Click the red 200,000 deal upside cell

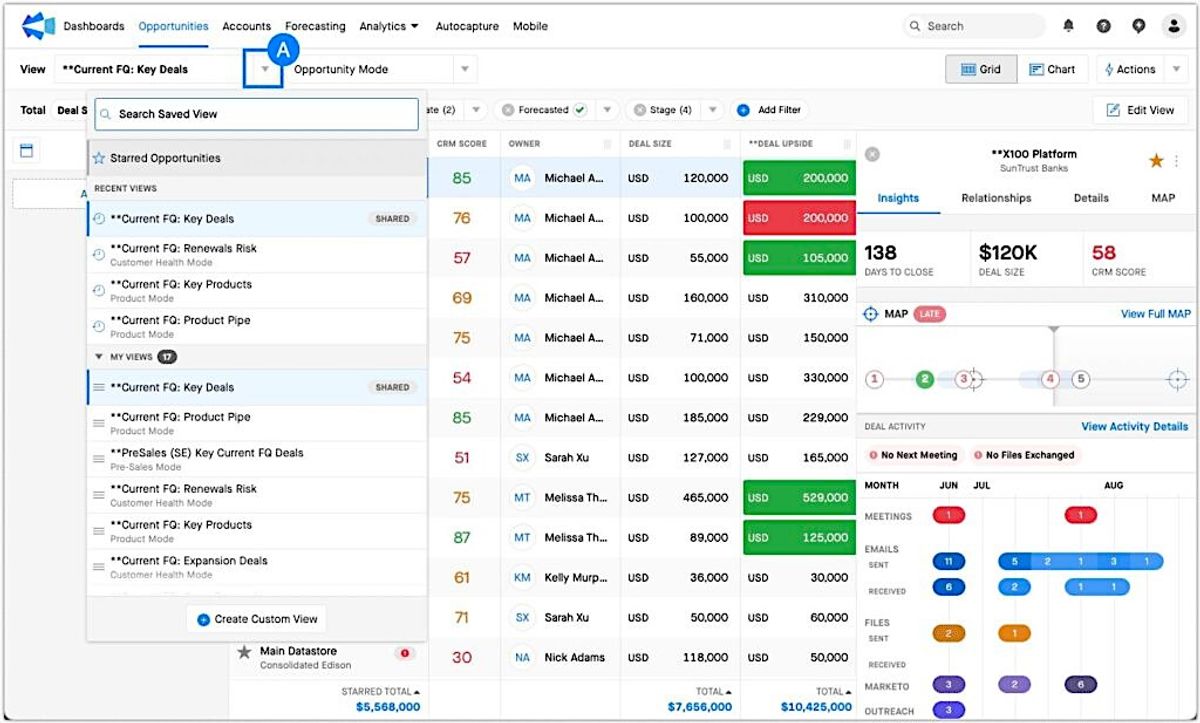pyautogui.click(x=799, y=218)
